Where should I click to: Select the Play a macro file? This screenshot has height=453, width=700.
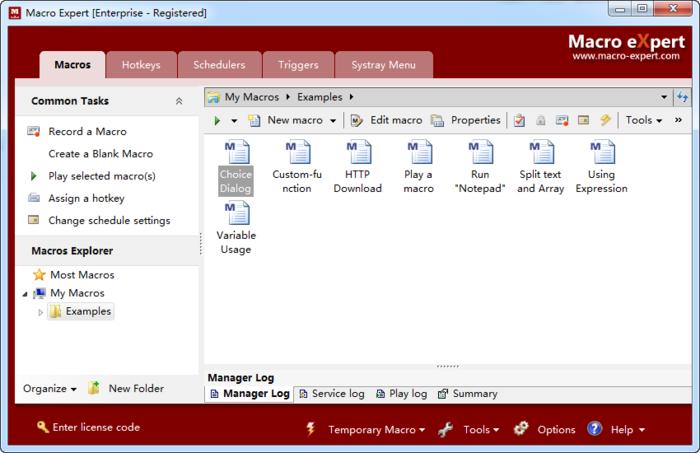tap(418, 167)
